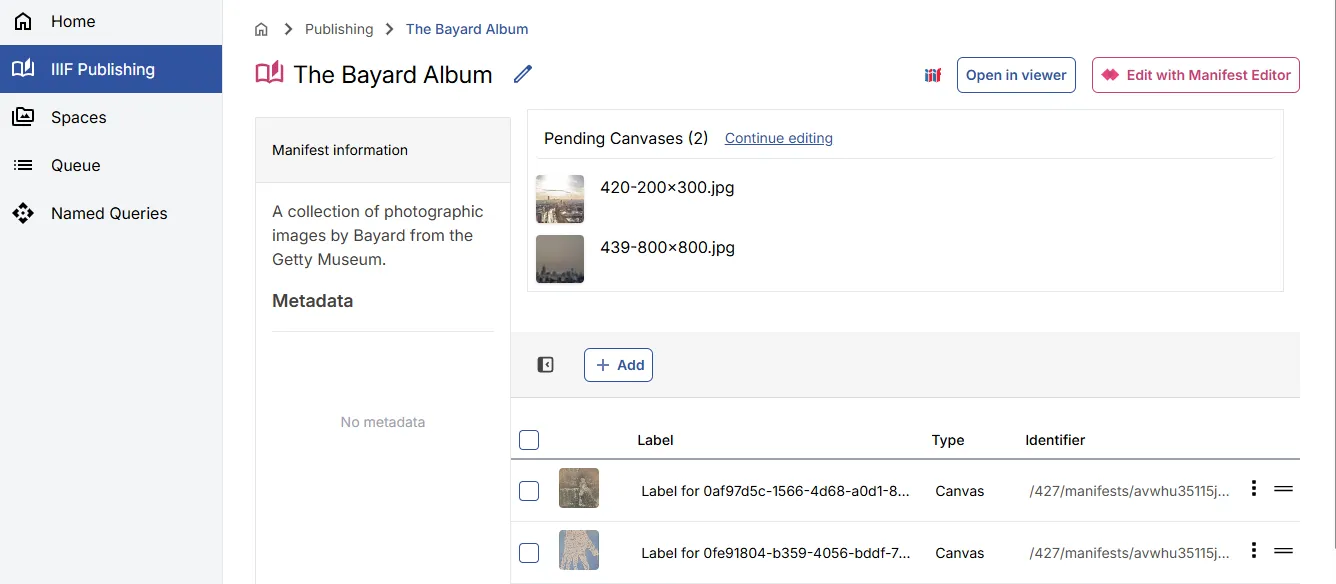The height and width of the screenshot is (584, 1336).
Task: Click the Continue editing link
Action: 778,138
